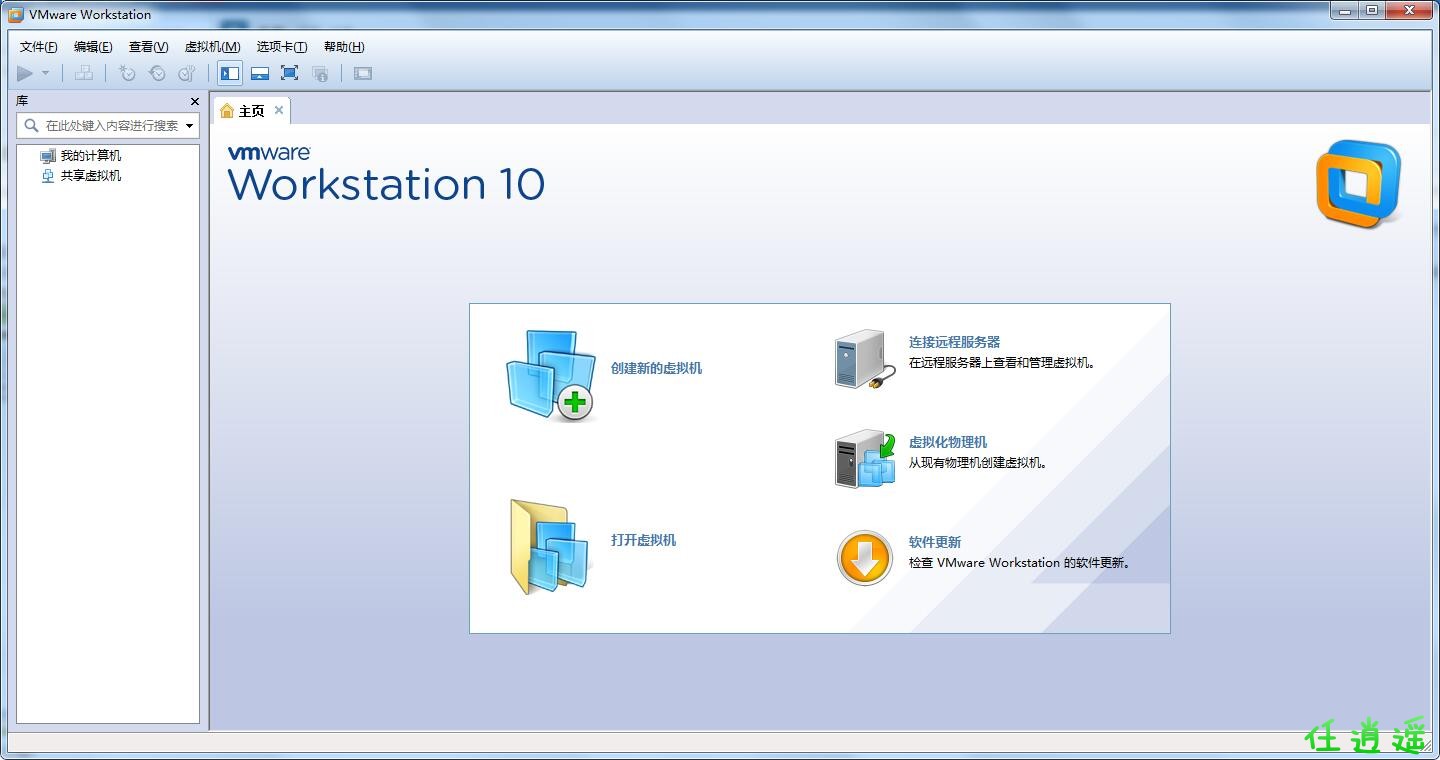
Task: Close the 主页 tab
Action: (279, 110)
